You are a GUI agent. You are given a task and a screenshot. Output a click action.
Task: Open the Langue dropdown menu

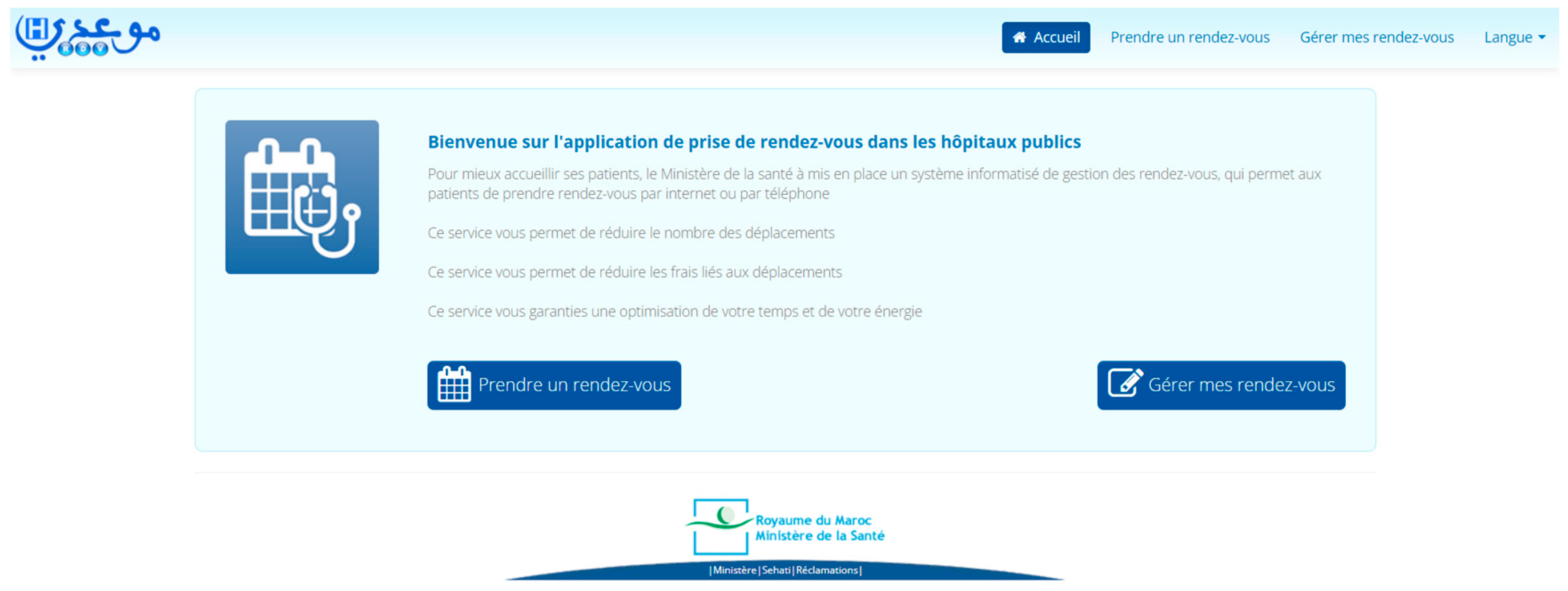click(1513, 38)
